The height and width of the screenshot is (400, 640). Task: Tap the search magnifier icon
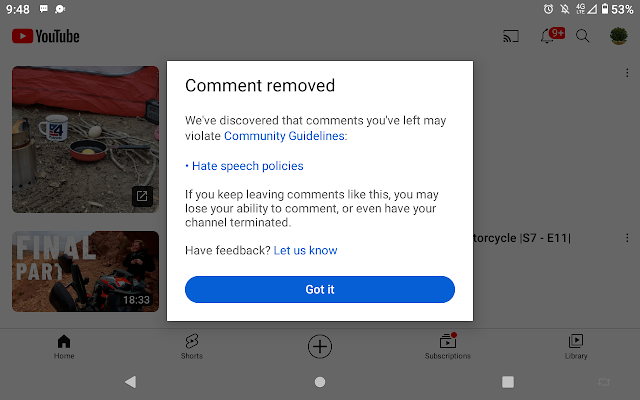[582, 36]
